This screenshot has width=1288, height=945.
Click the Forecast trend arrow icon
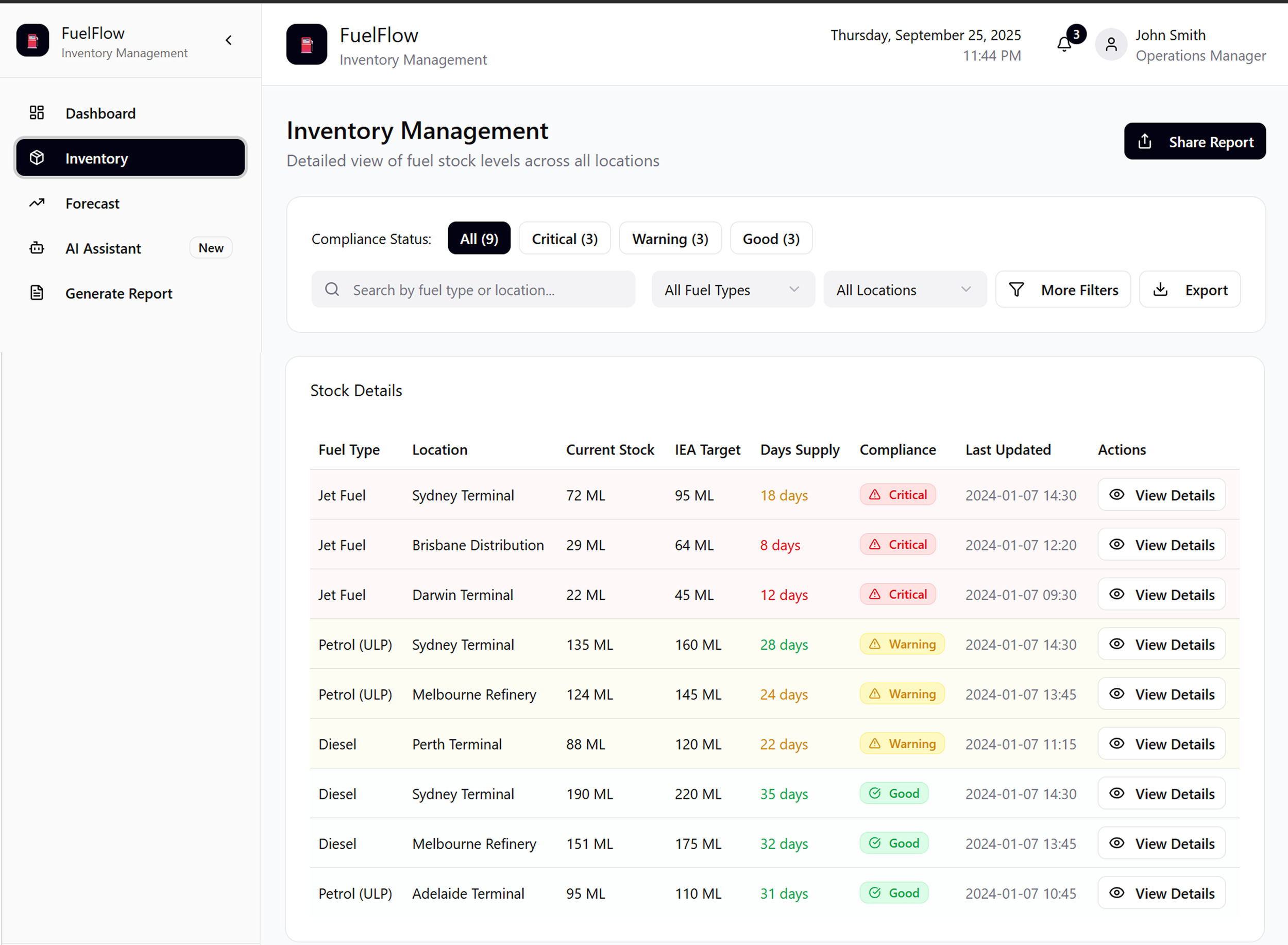click(x=37, y=203)
